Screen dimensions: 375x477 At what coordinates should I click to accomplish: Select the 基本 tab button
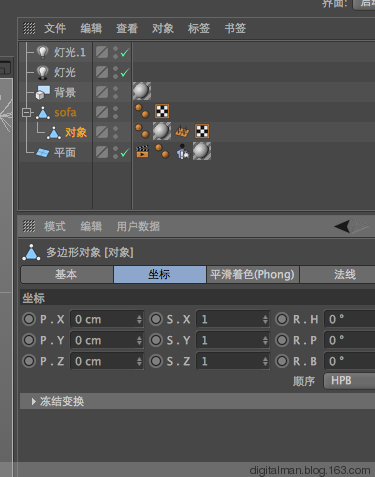[x=67, y=274]
